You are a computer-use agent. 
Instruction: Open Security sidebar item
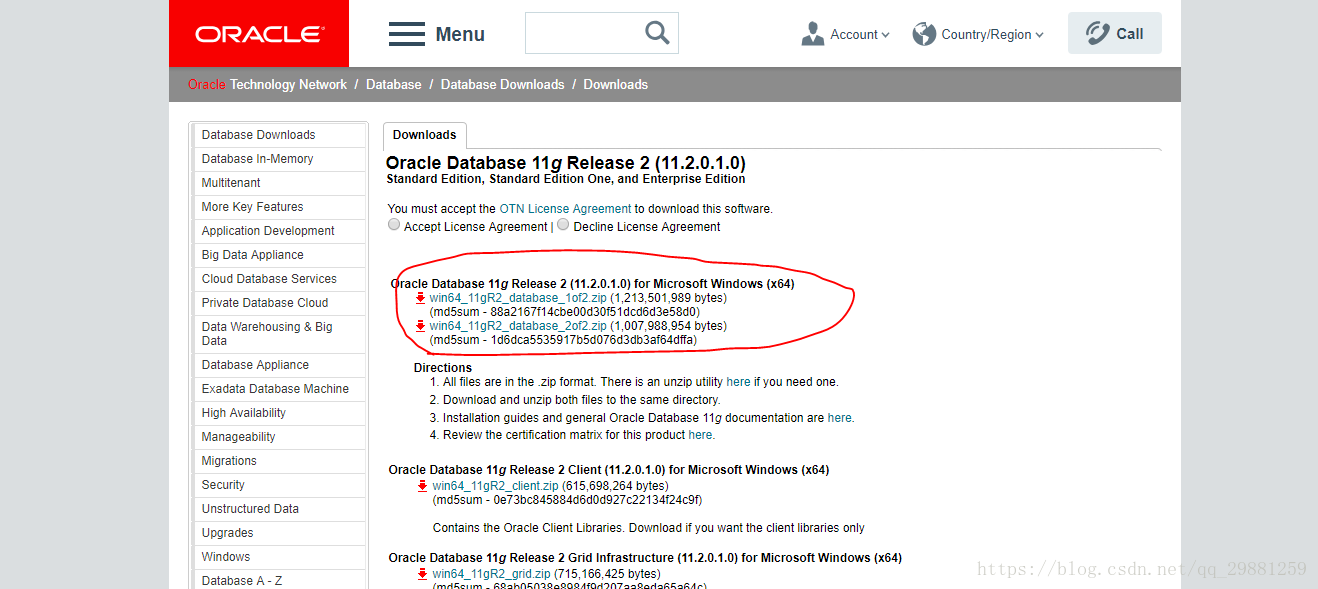(281, 485)
